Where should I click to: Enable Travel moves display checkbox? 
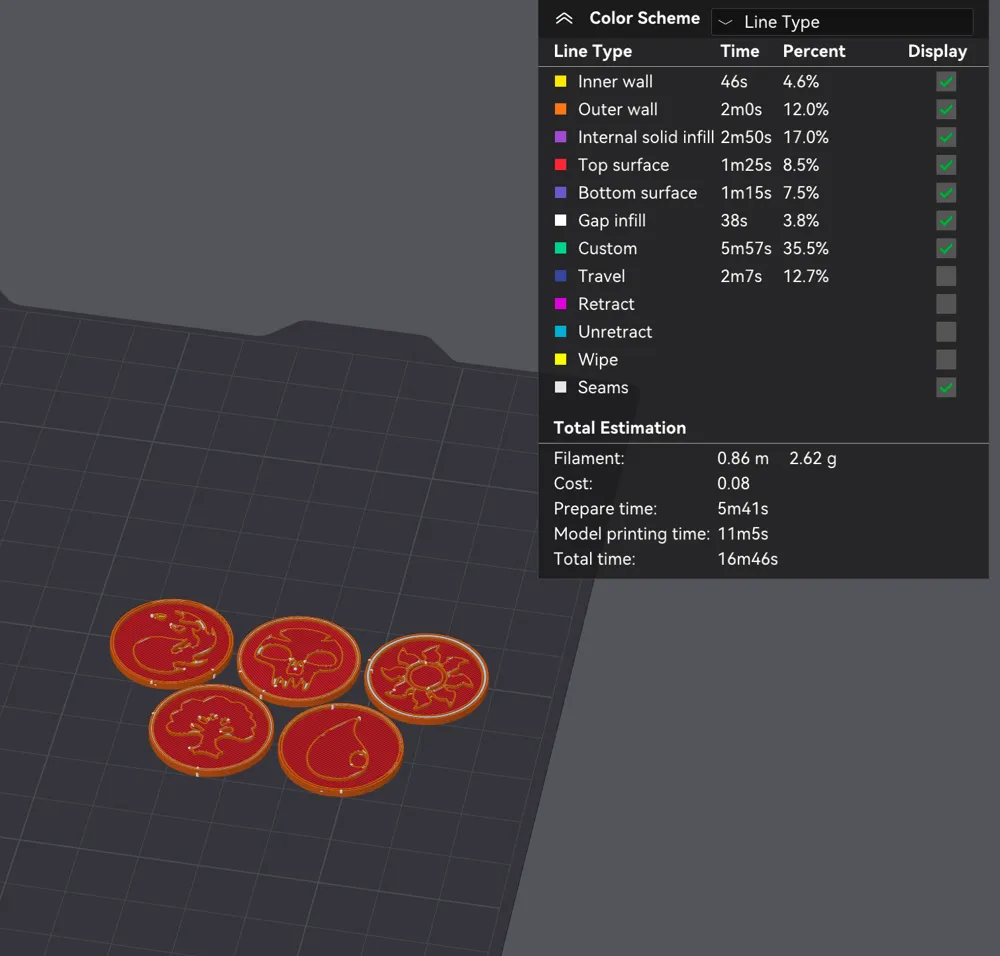pyautogui.click(x=945, y=276)
